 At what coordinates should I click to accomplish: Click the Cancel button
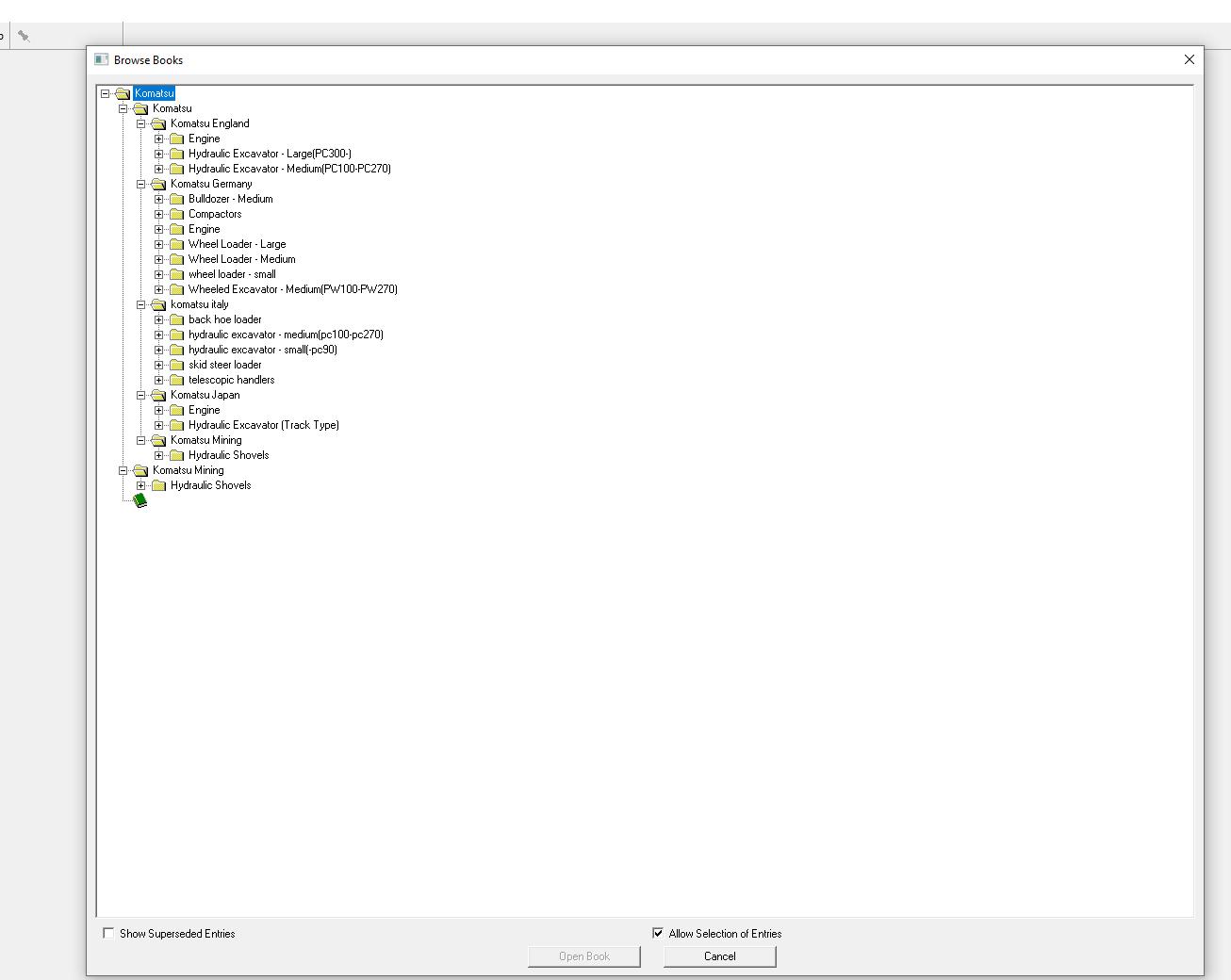(x=720, y=955)
